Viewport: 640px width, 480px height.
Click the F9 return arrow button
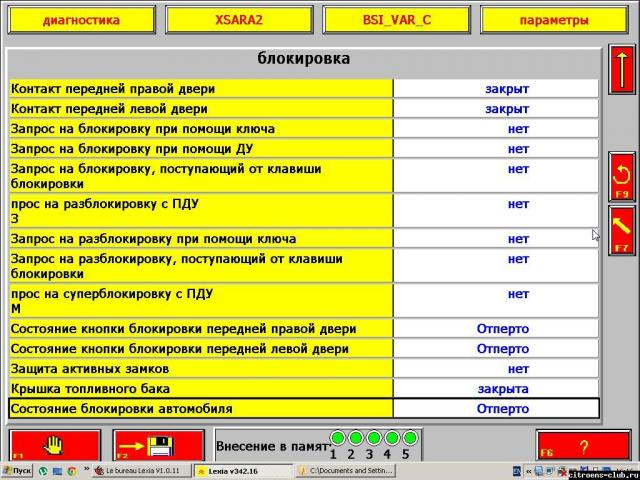tap(622, 177)
